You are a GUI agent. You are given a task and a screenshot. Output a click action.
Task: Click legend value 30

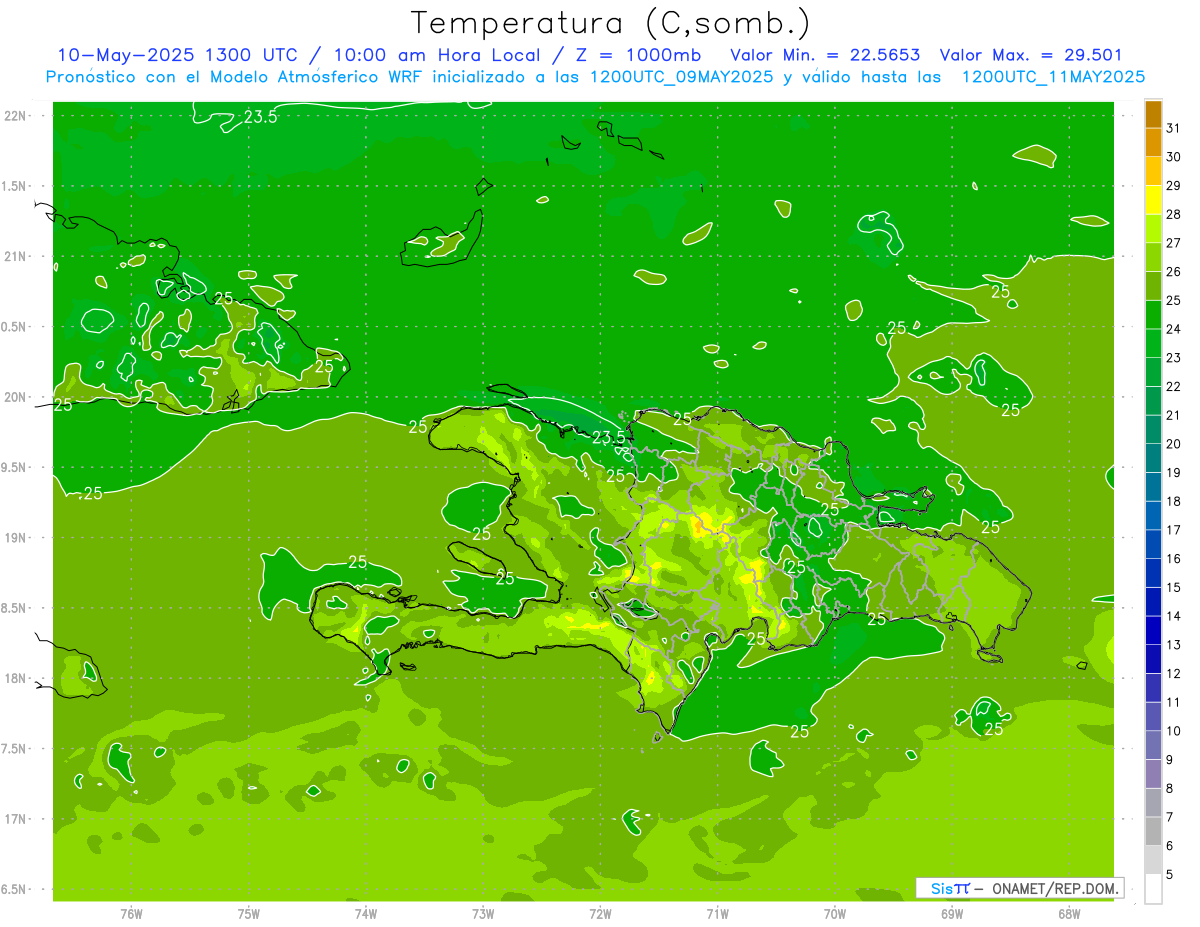click(x=1174, y=157)
